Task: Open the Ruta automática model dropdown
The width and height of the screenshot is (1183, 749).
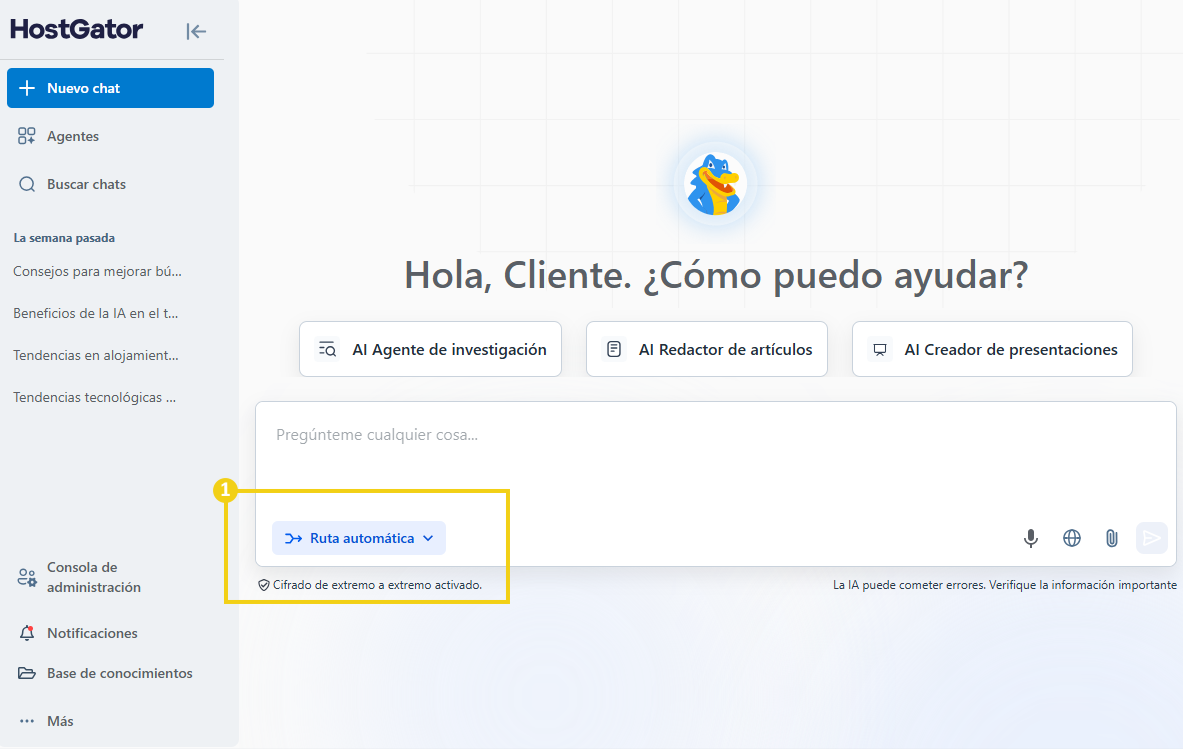Action: pyautogui.click(x=359, y=538)
